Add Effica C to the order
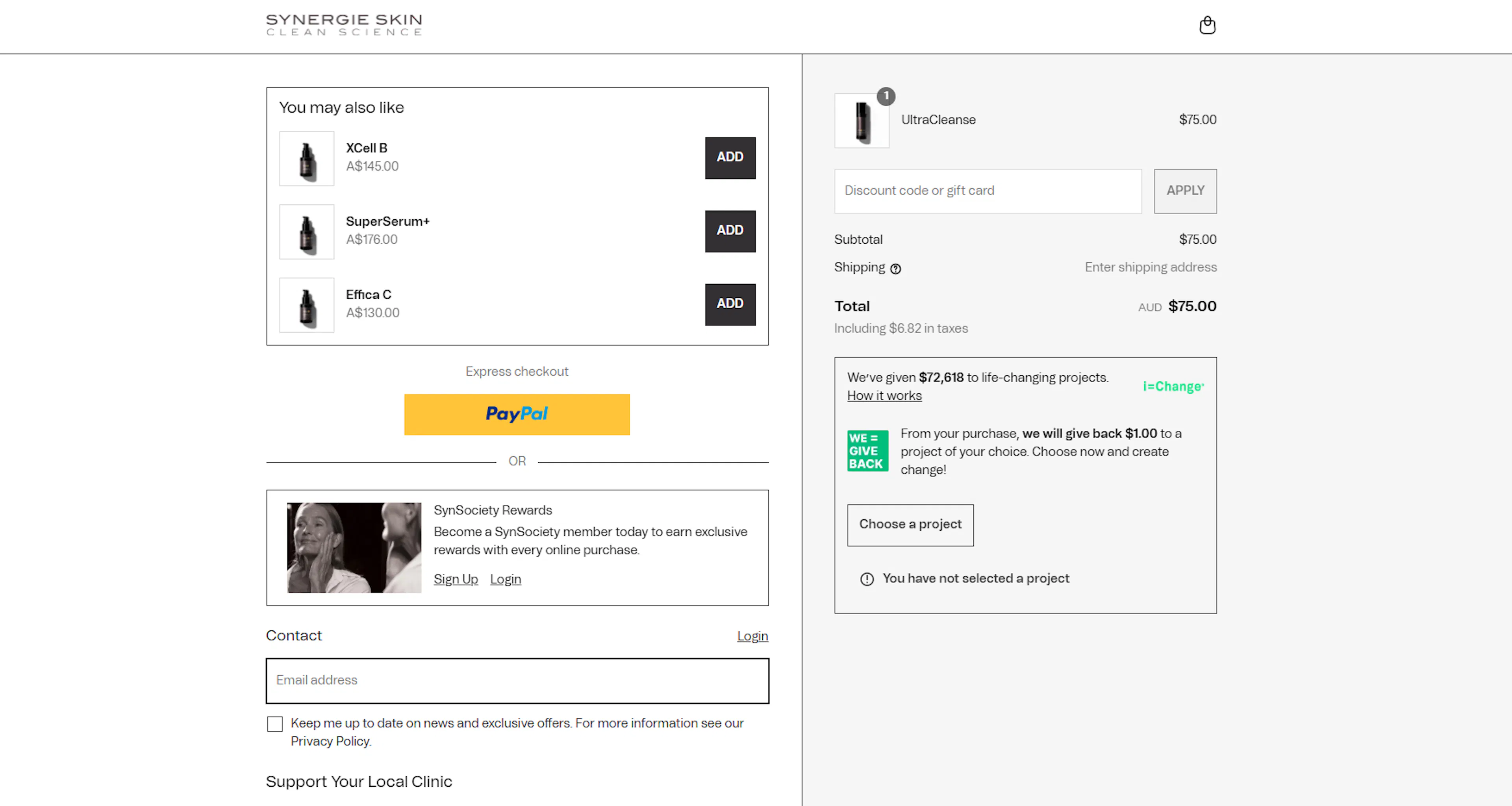The width and height of the screenshot is (1512, 806). click(x=730, y=304)
